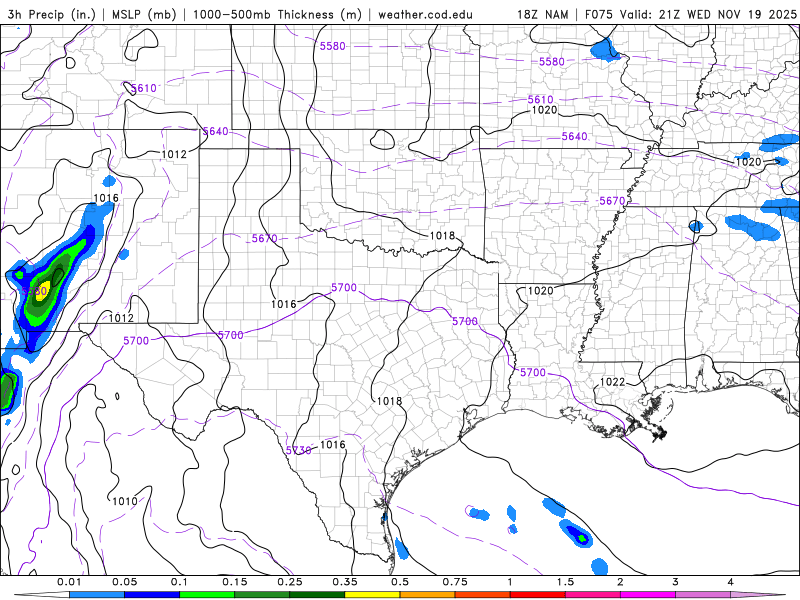Click the green precipitation cell in the Gulf
Image resolution: width=800 pixels, height=600 pixels.
(582, 537)
